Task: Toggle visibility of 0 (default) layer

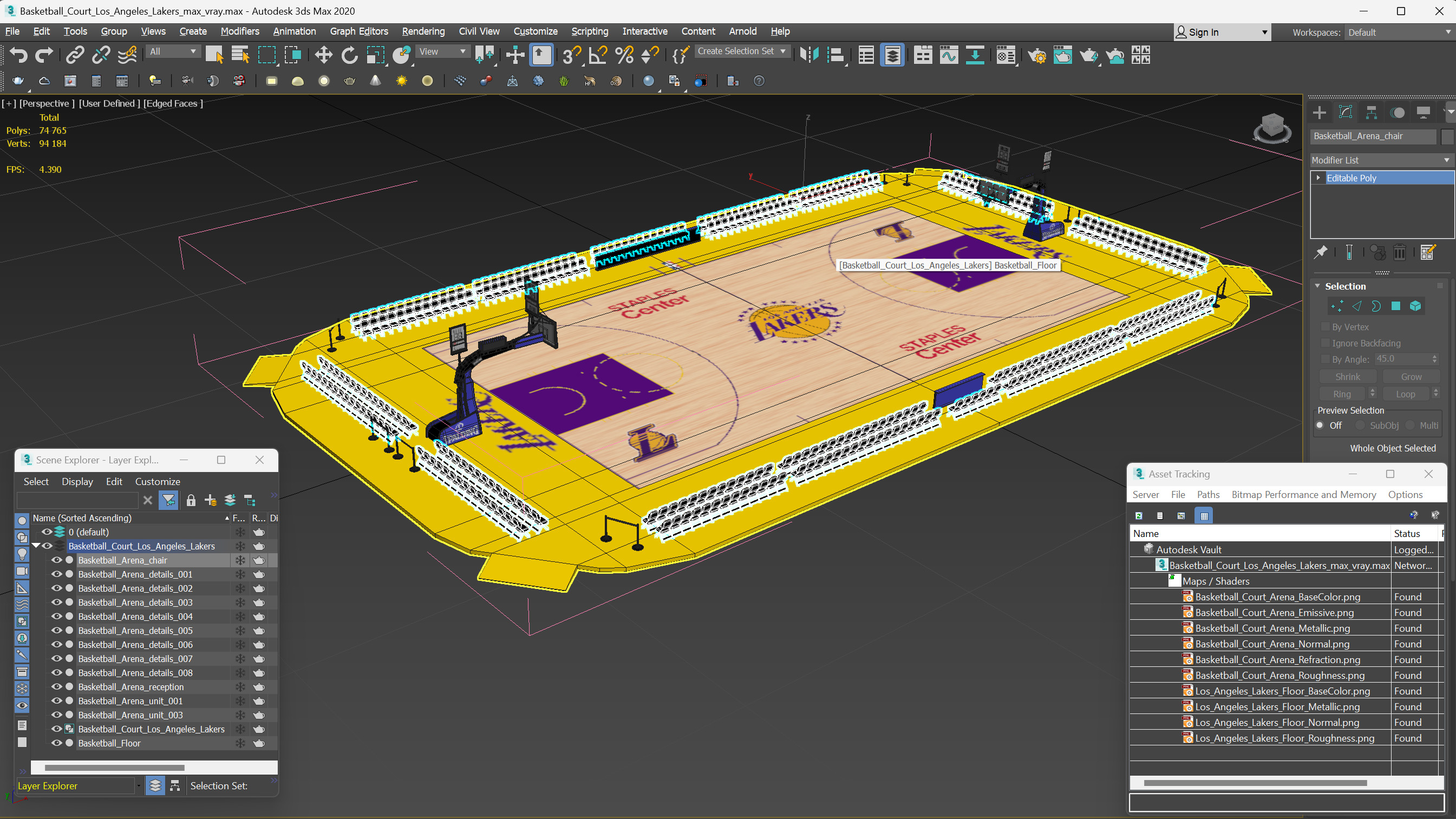Action: point(47,532)
